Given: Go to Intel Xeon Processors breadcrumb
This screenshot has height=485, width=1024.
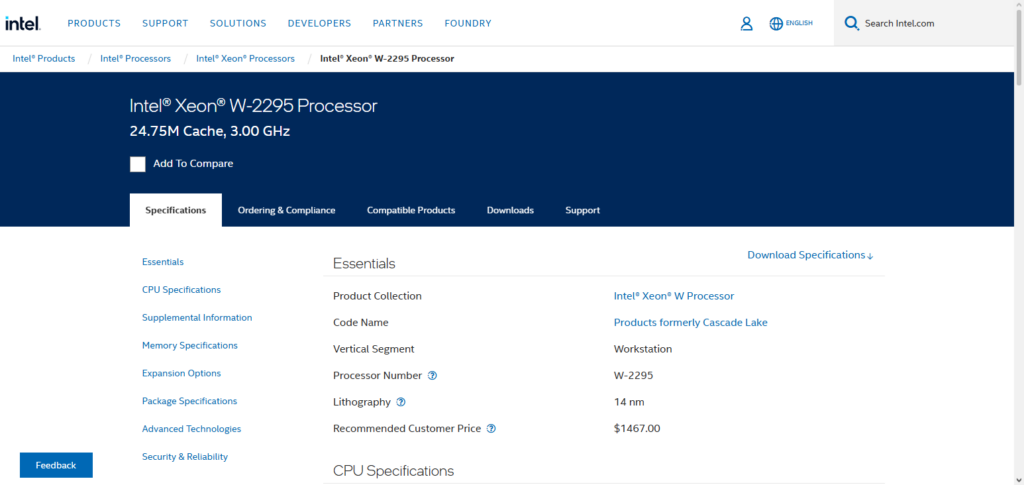Looking at the screenshot, I should pyautogui.click(x=246, y=59).
